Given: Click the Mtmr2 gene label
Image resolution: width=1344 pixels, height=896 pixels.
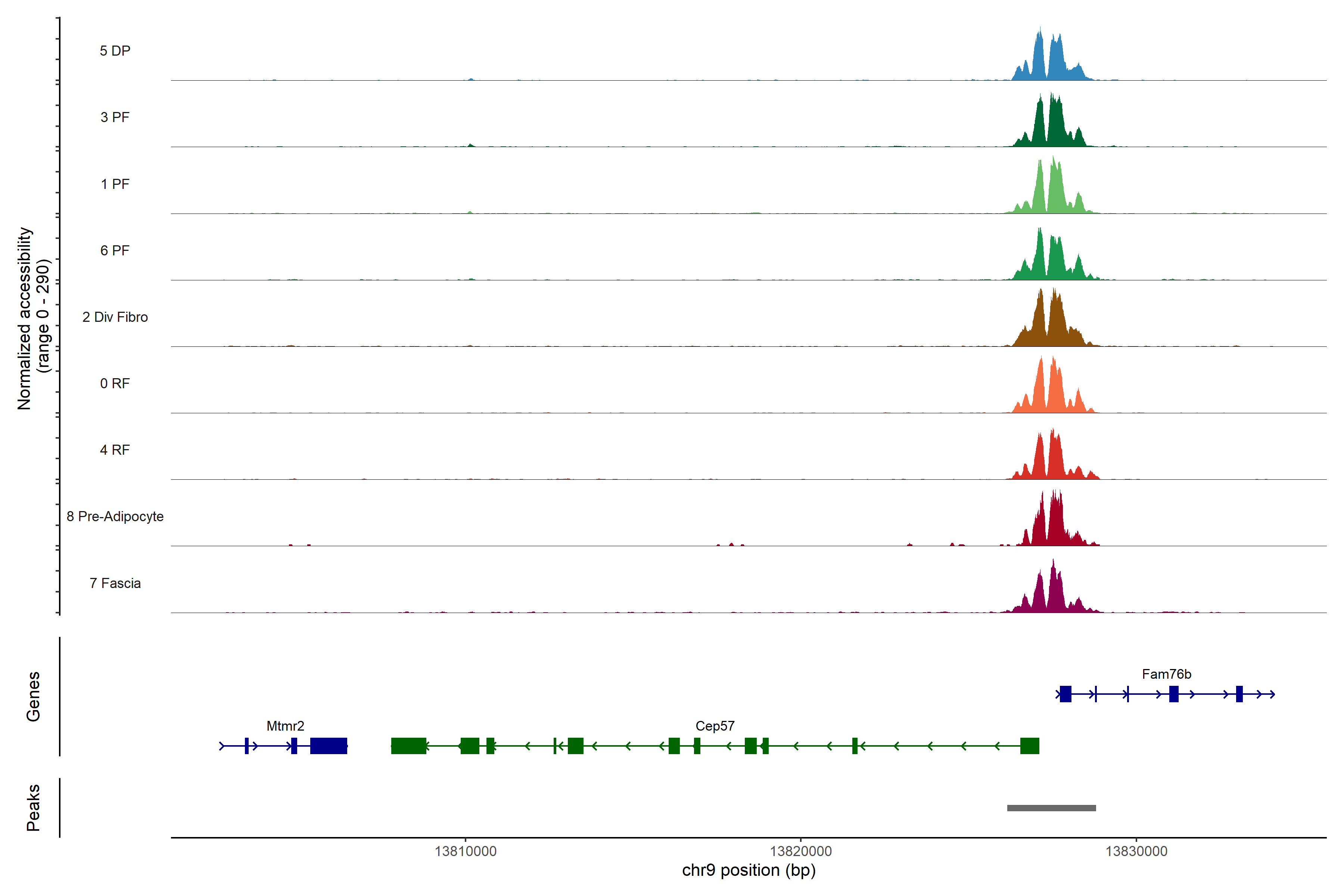Looking at the screenshot, I should [285, 726].
